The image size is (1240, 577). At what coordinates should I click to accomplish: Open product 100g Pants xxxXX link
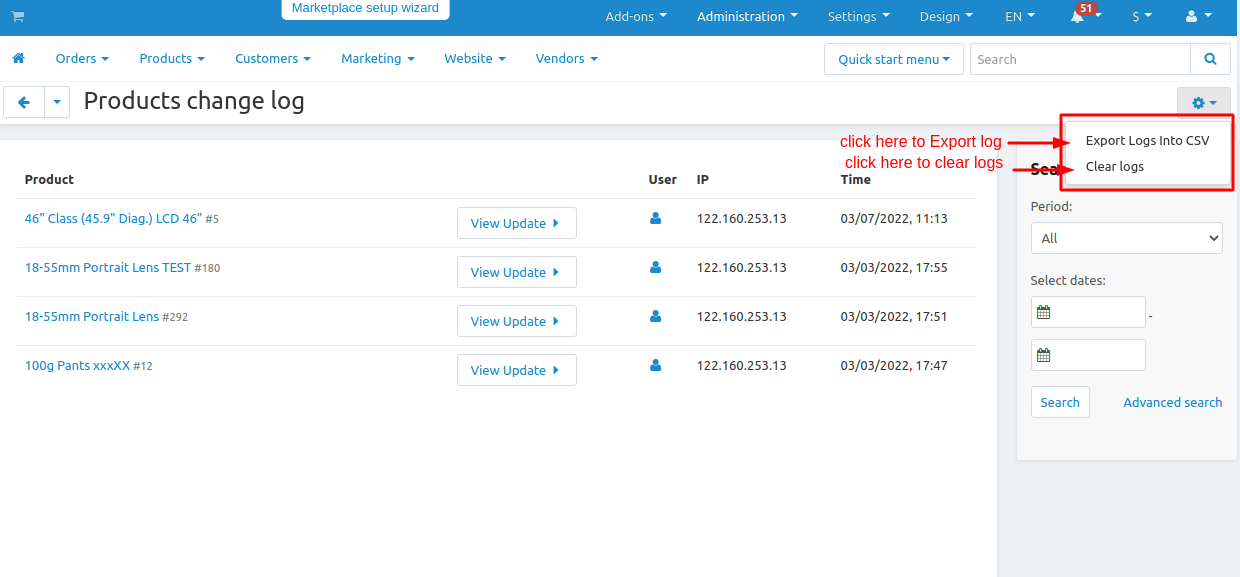tap(77, 365)
